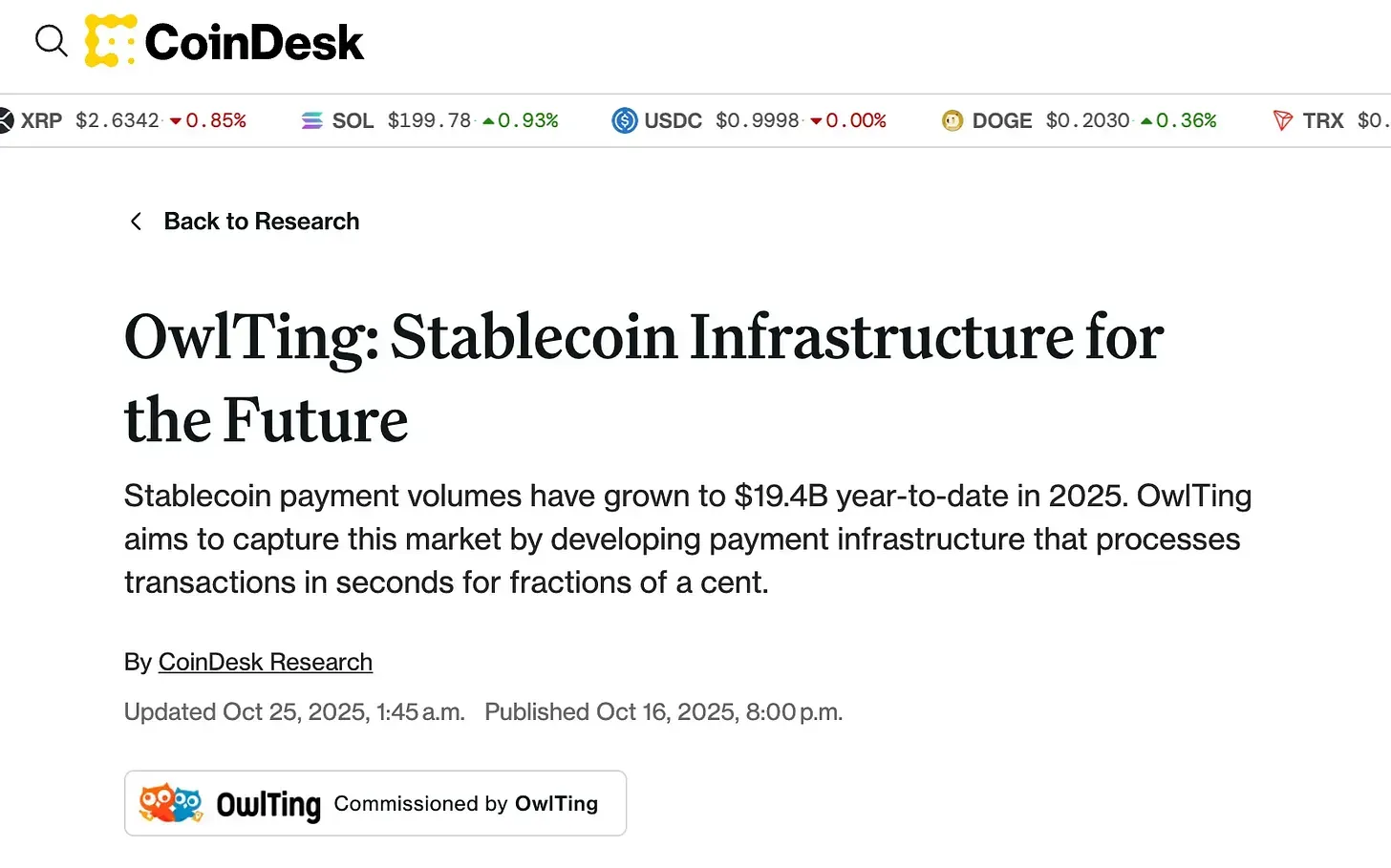Viewport: 1391px width, 868px height.
Task: Click the XRP coin icon
Action: [5, 120]
